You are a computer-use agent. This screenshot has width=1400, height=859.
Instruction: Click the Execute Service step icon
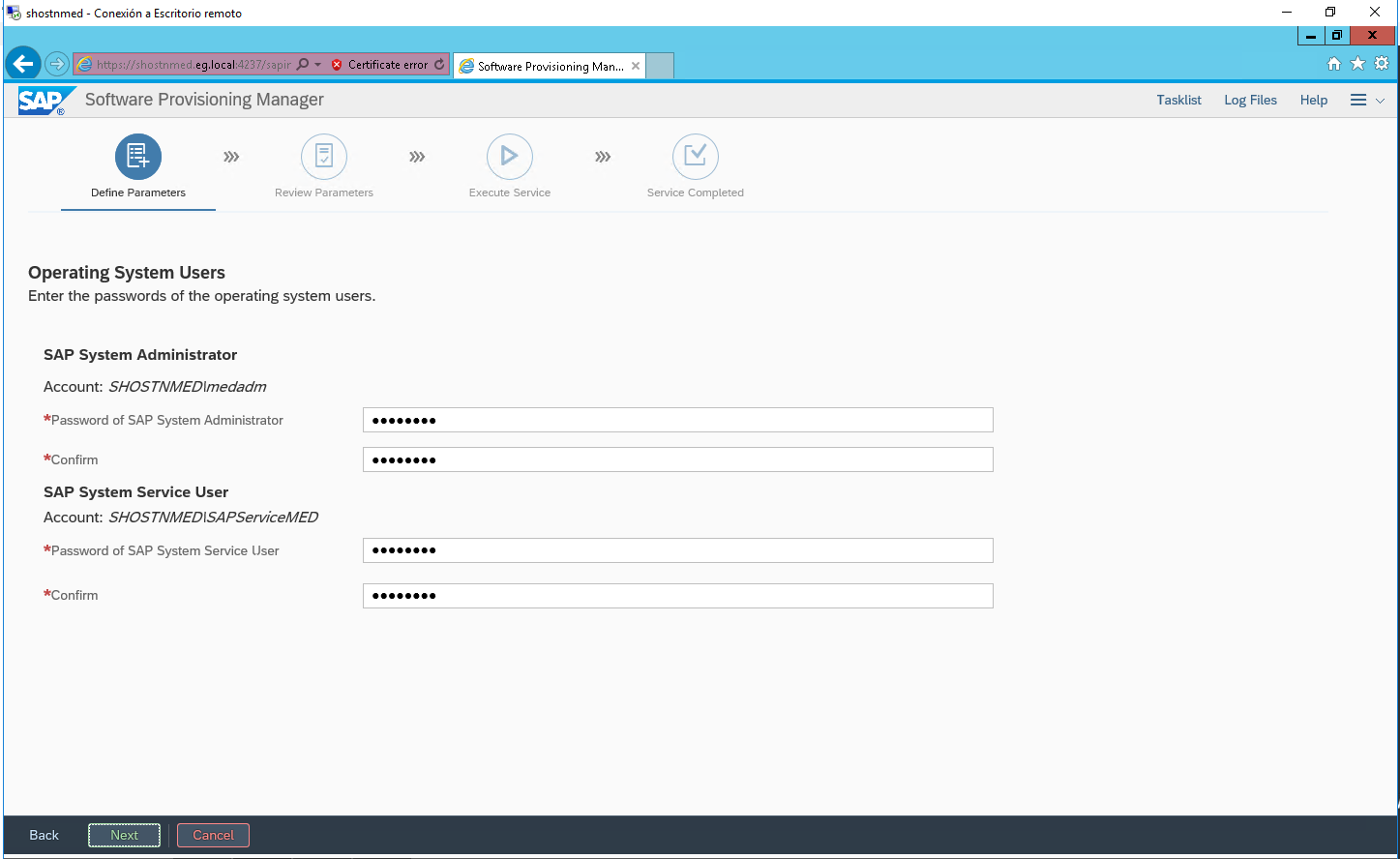pos(510,157)
